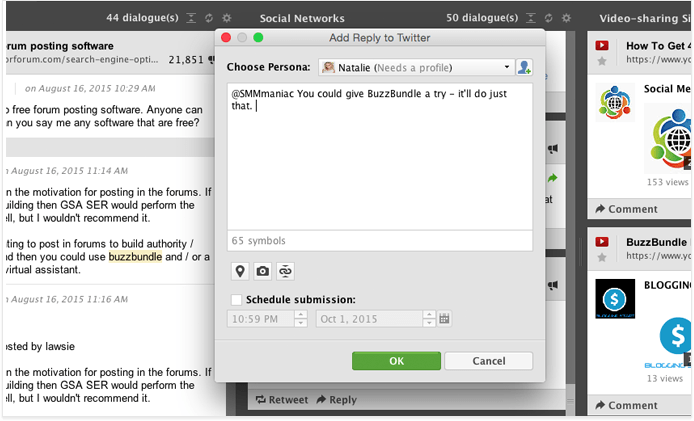
Task: Click Reply next to Retweet
Action: 336,400
